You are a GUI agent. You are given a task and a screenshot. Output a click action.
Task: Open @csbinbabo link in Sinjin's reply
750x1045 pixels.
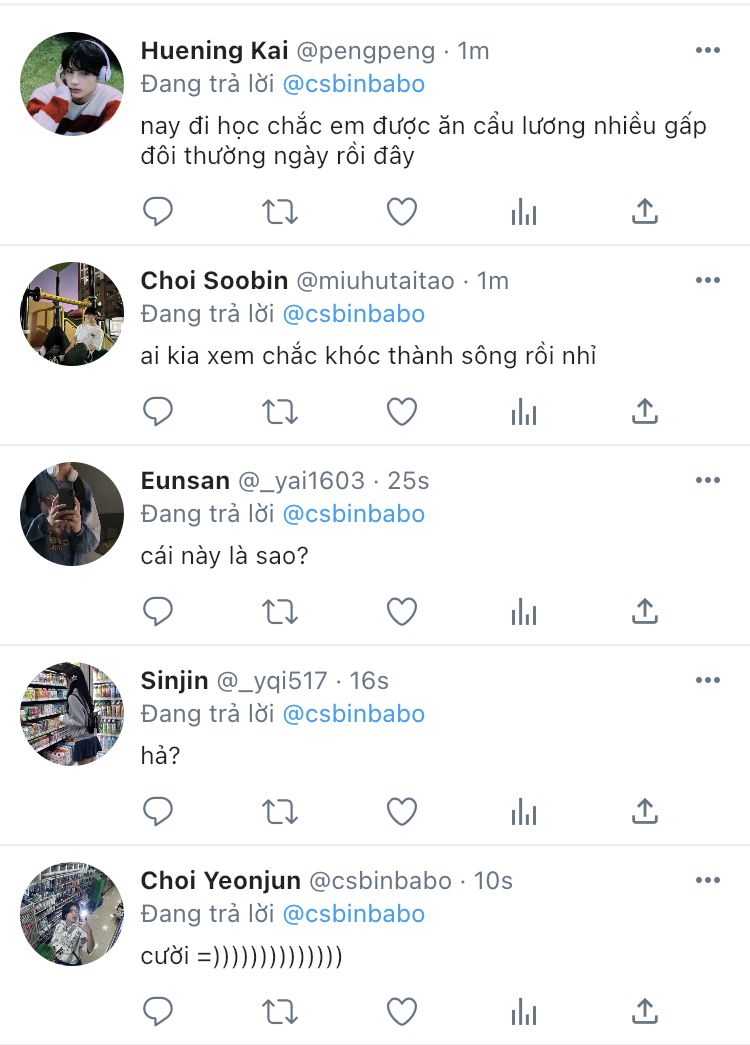353,714
